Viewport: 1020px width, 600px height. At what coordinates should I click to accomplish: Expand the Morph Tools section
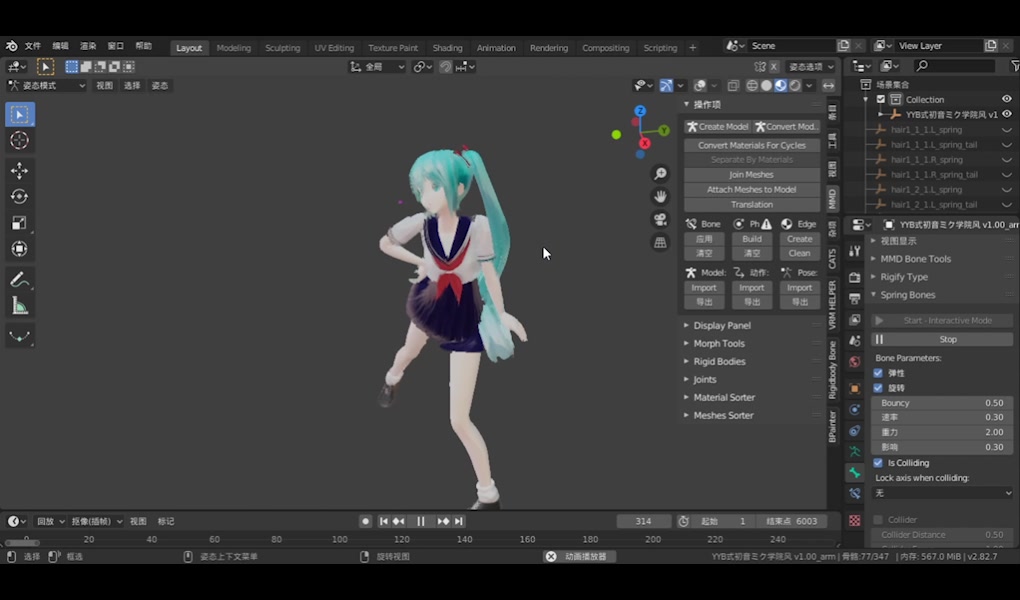point(718,344)
